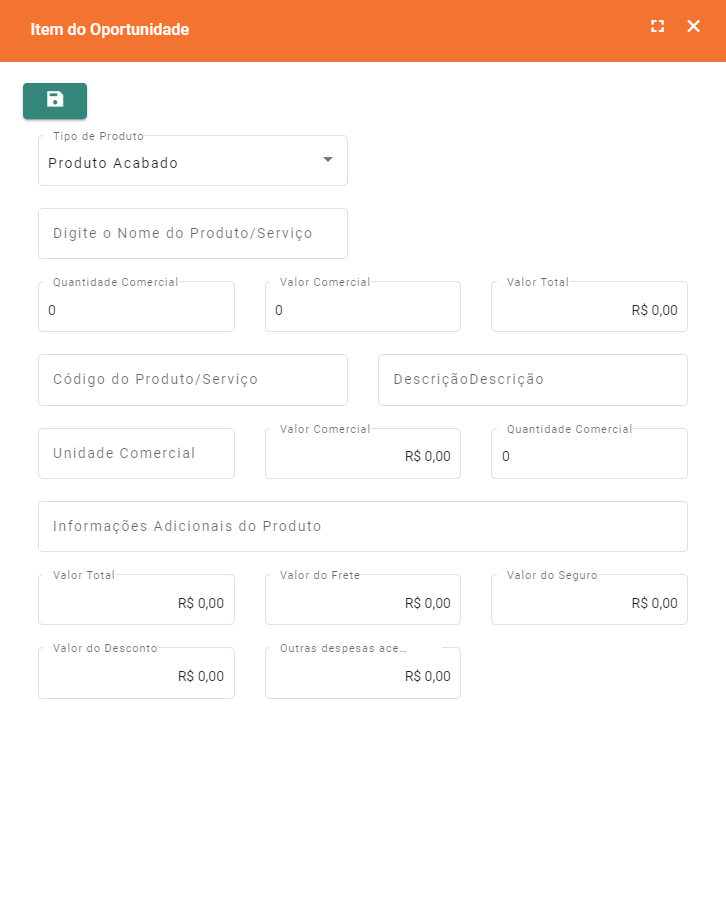Click Valor Total field beside Valor do Frete
The height and width of the screenshot is (906, 726).
136,603
